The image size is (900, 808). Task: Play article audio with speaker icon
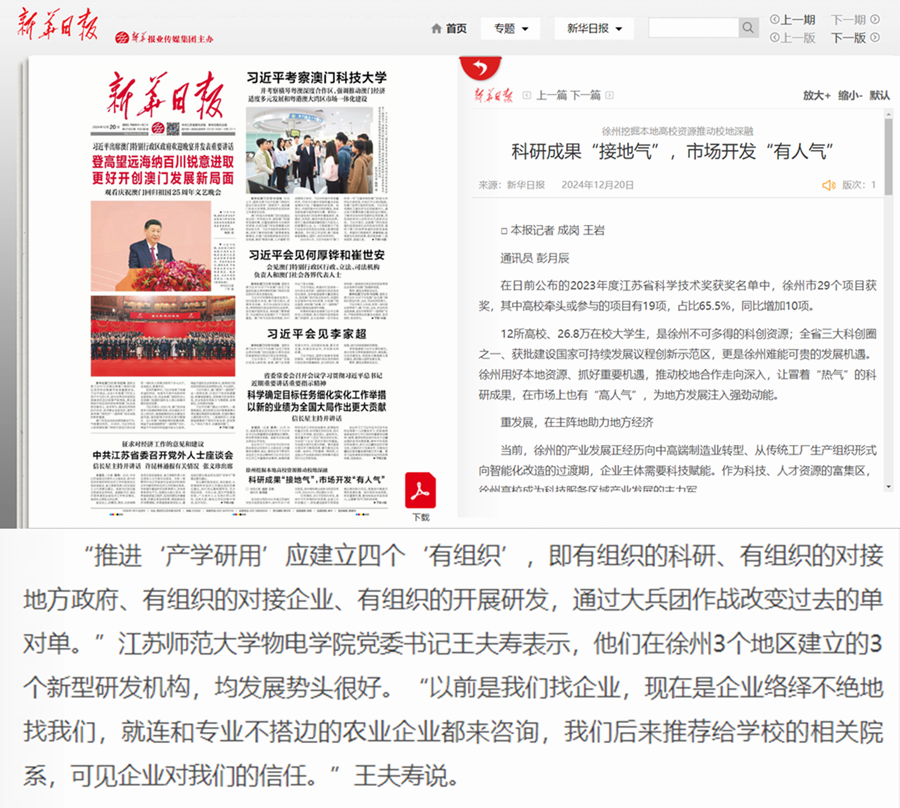tap(828, 185)
